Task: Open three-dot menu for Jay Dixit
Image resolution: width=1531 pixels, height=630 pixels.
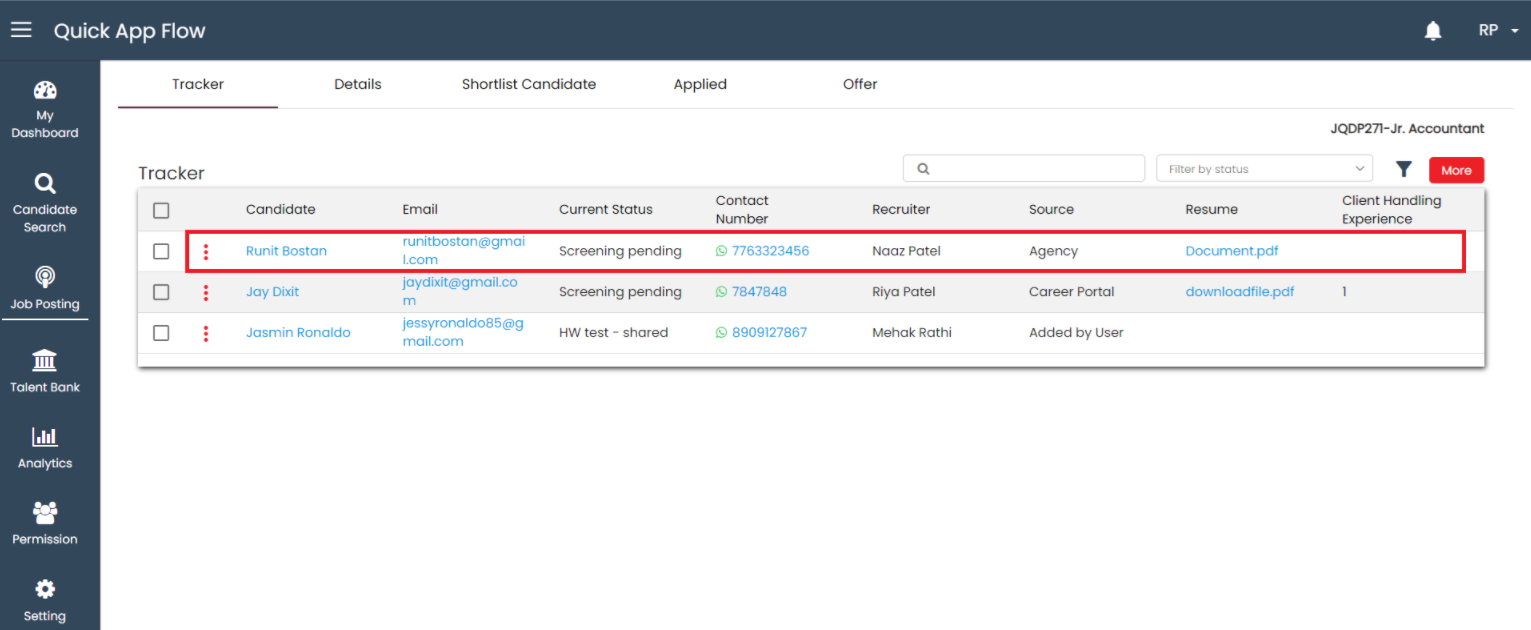Action: point(206,292)
